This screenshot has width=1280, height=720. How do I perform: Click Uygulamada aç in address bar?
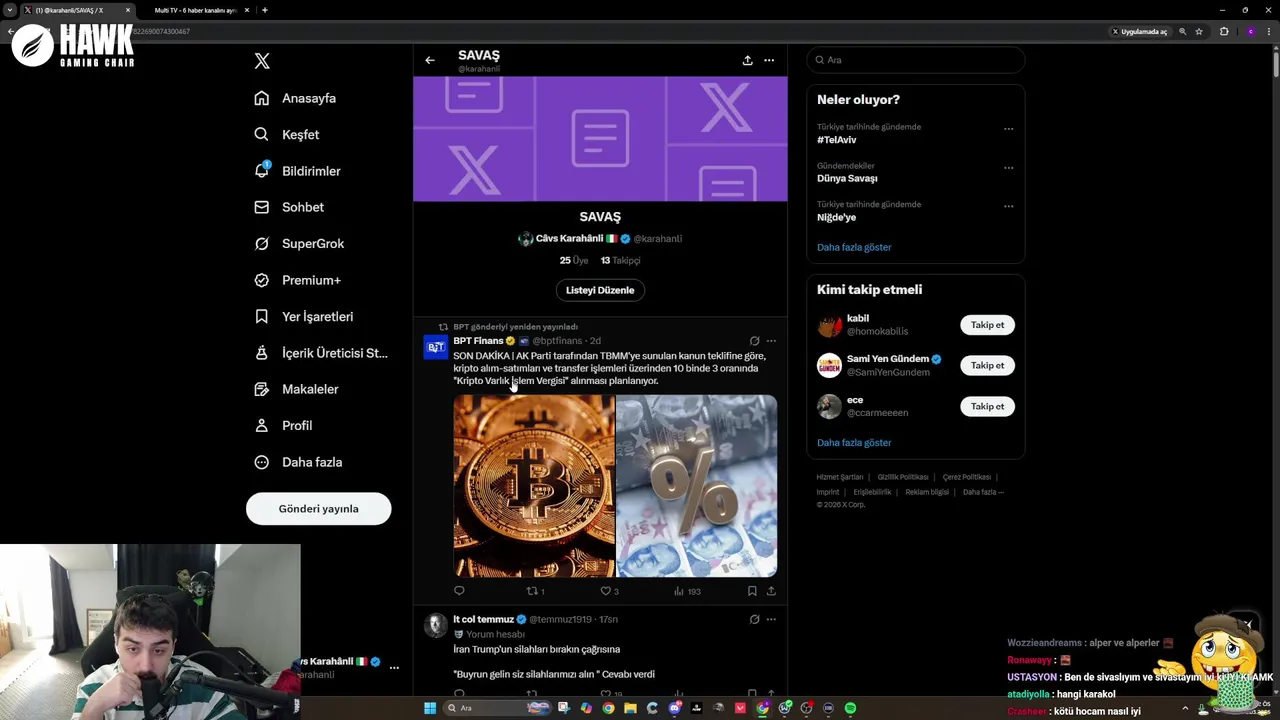(x=1139, y=31)
